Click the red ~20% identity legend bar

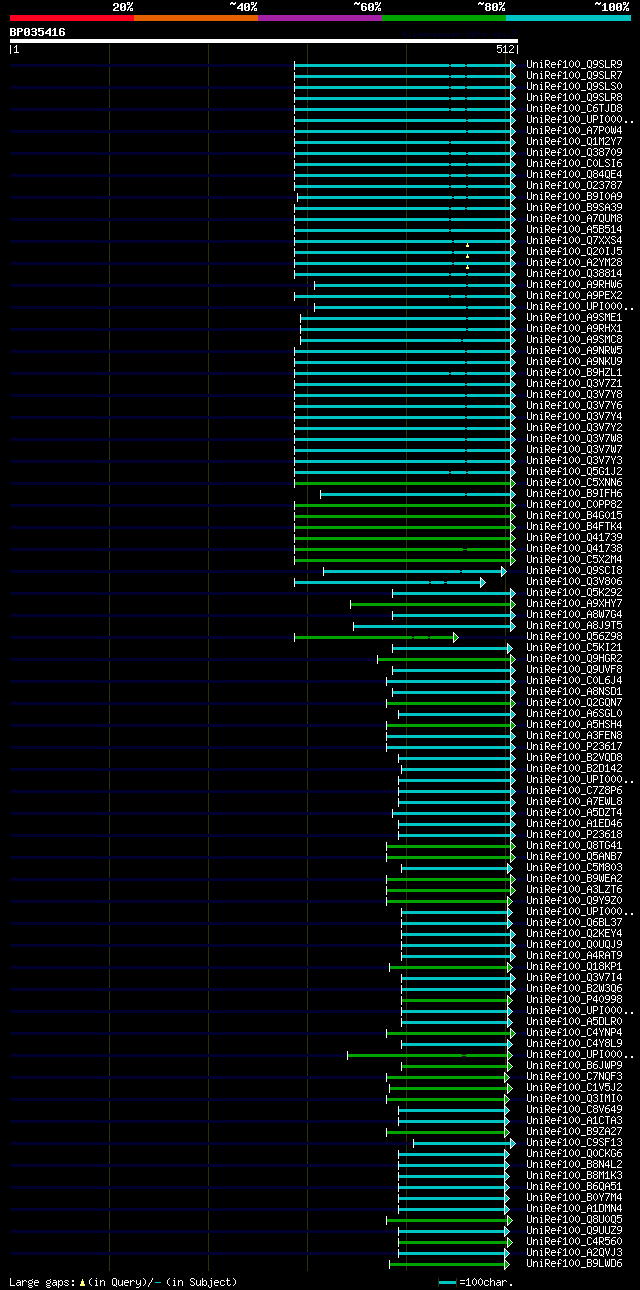click(72, 18)
